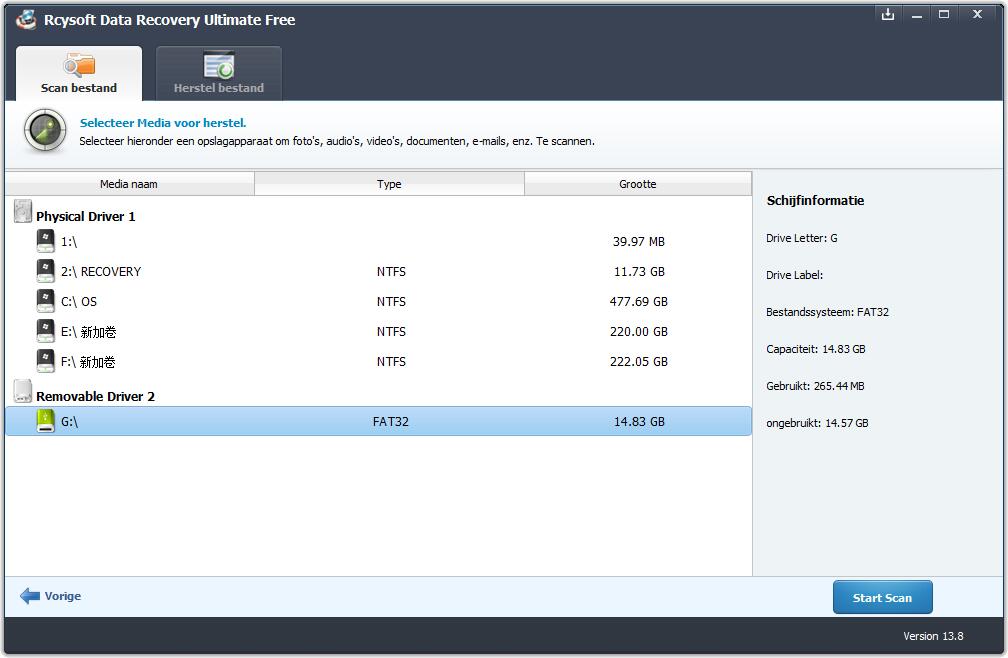Viewport: 1008px width, 658px height.
Task: Open the Scan bestand tab
Action: tap(79, 74)
